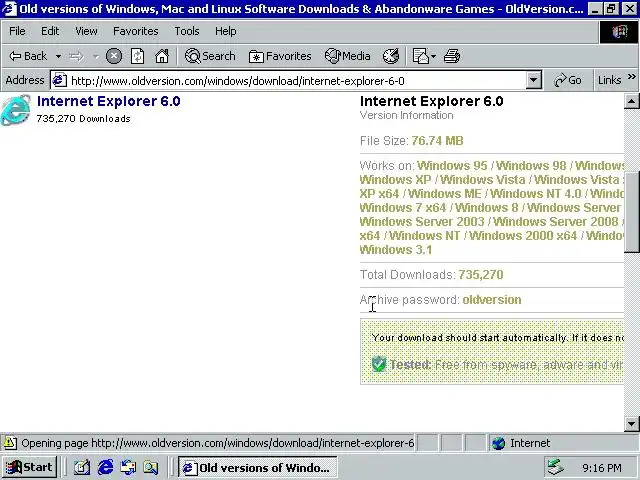Image resolution: width=640 pixels, height=480 pixels.
Task: Open the Forward history dropdown arrow
Action: coord(96,56)
